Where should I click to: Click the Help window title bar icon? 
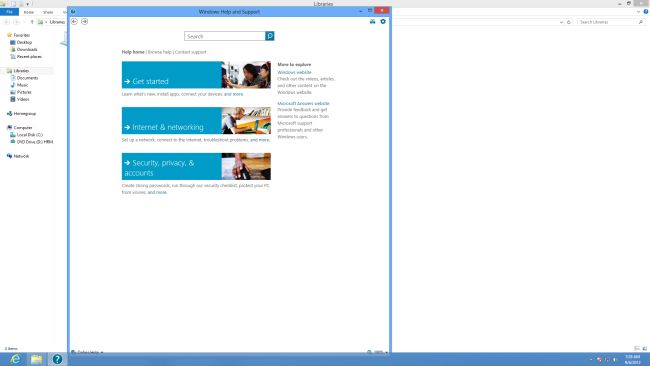73,12
